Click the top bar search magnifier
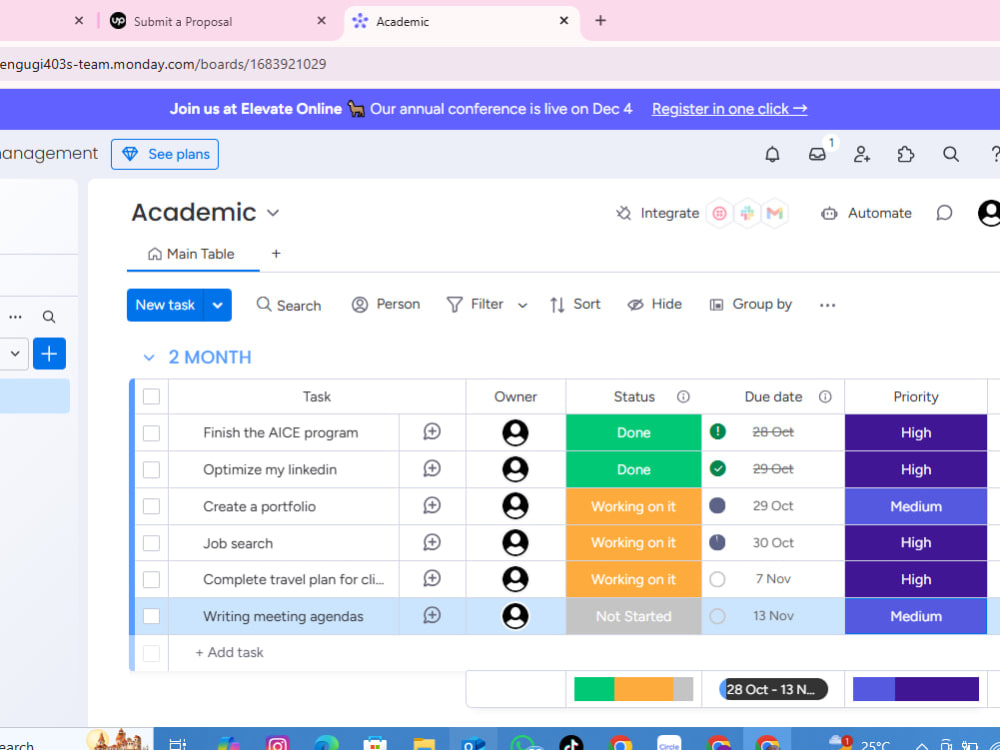1000x750 pixels. tap(951, 154)
